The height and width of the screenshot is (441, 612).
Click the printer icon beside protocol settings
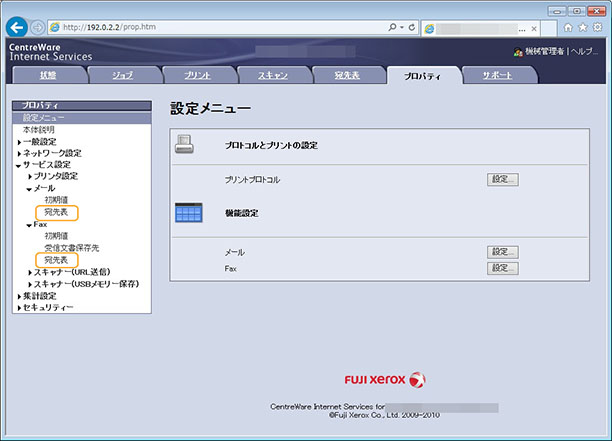coord(188,145)
